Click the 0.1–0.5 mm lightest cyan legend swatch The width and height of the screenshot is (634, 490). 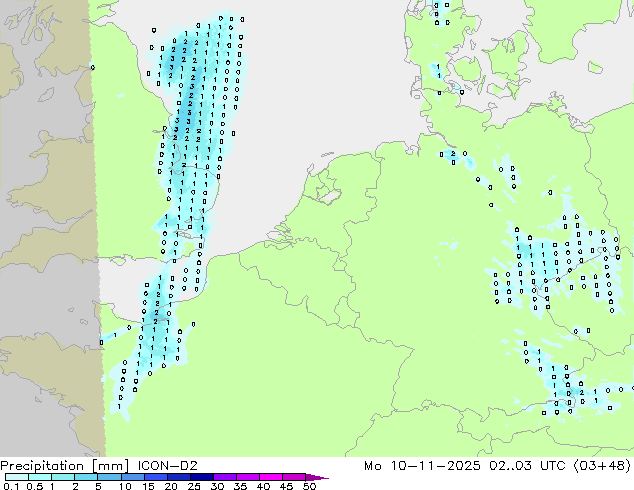(x=17, y=477)
